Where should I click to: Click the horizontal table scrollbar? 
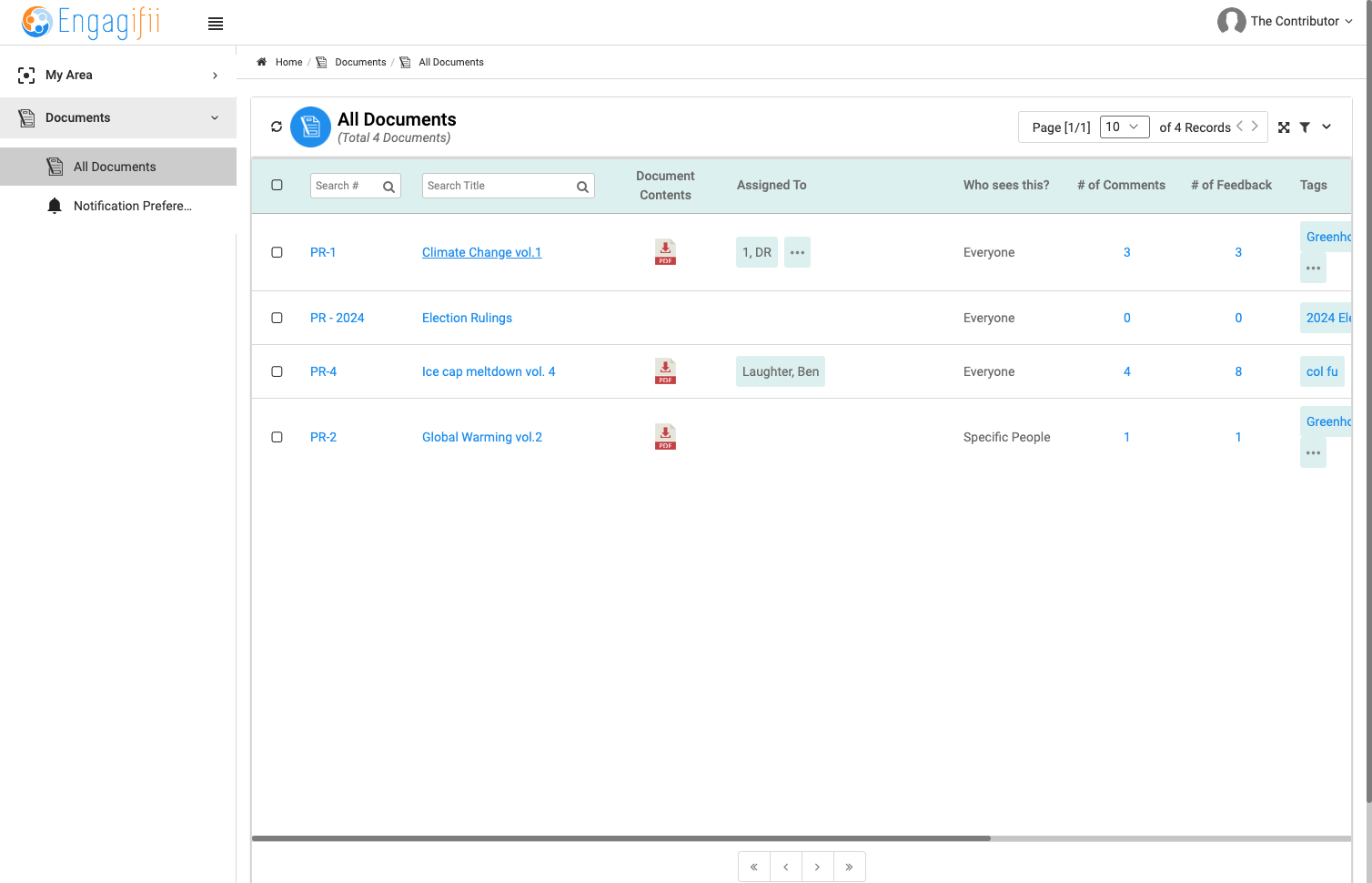tap(621, 838)
